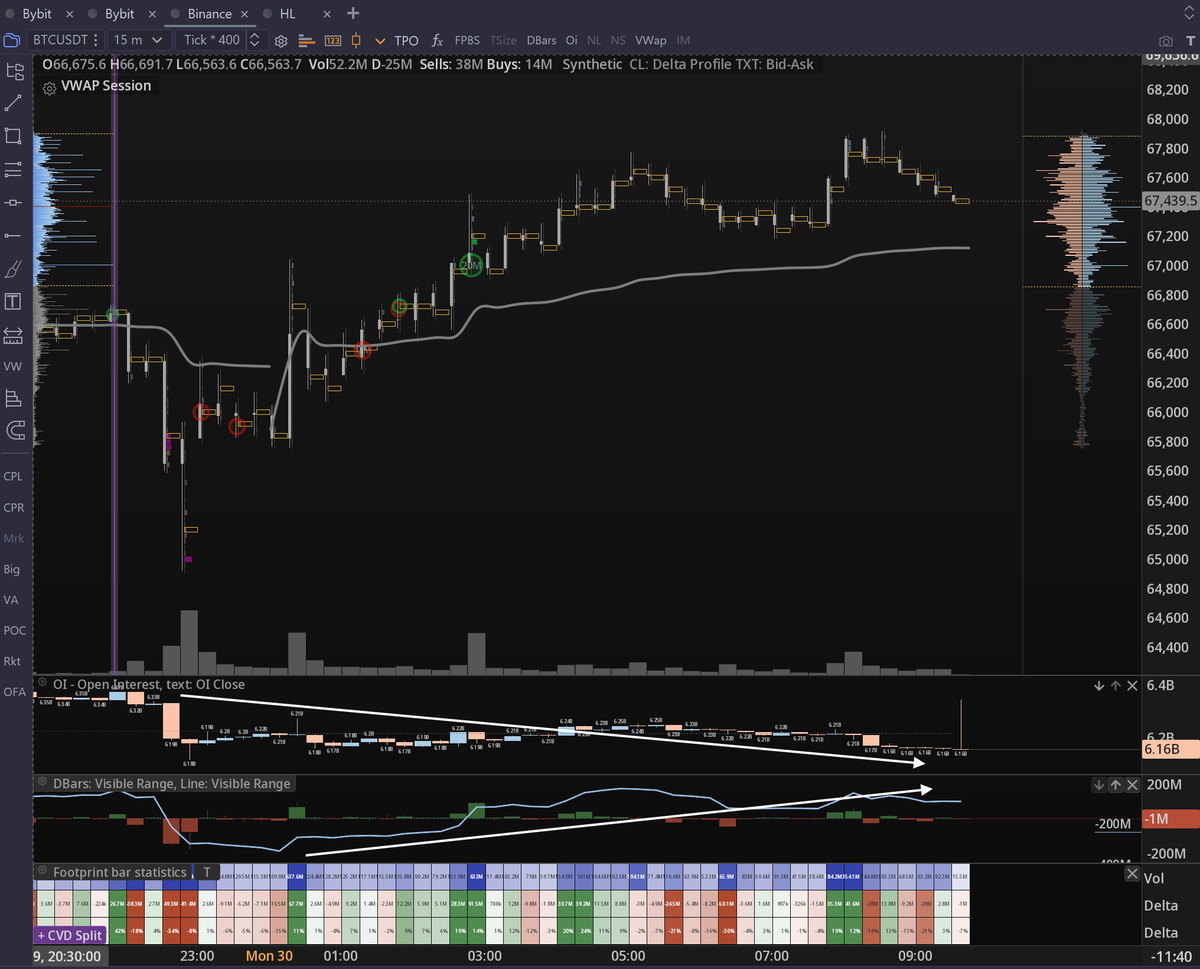Toggle the TSize indicator

coord(503,41)
